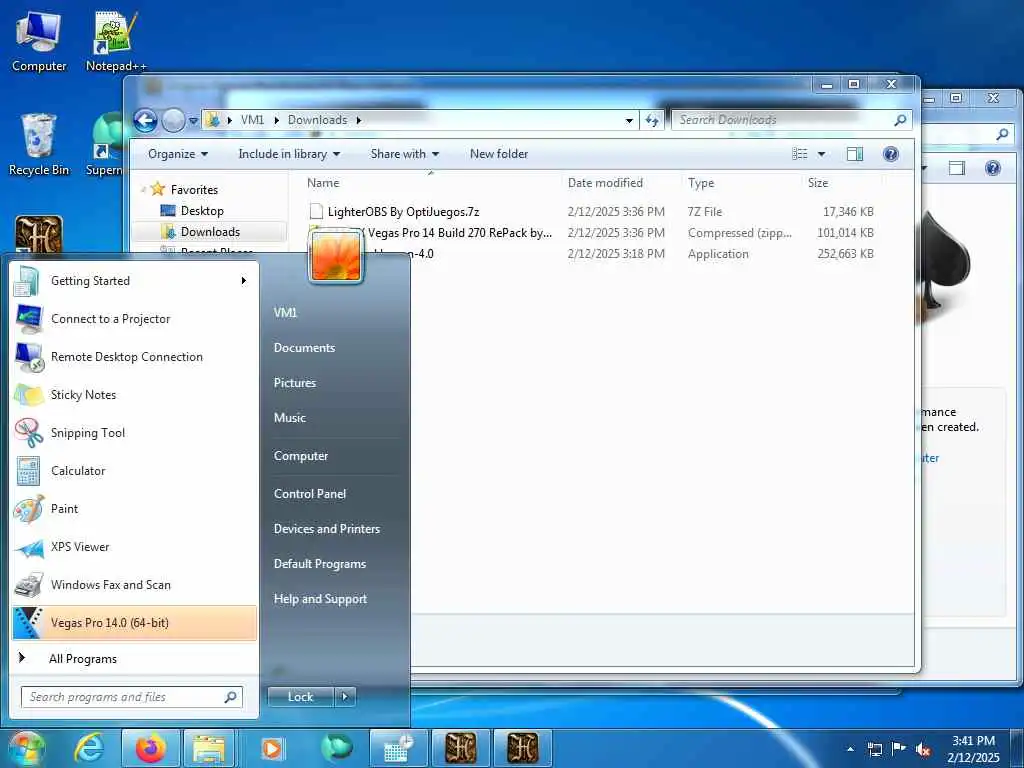The width and height of the screenshot is (1024, 768).
Task: Collapse Favorites tree node
Action: point(142,189)
